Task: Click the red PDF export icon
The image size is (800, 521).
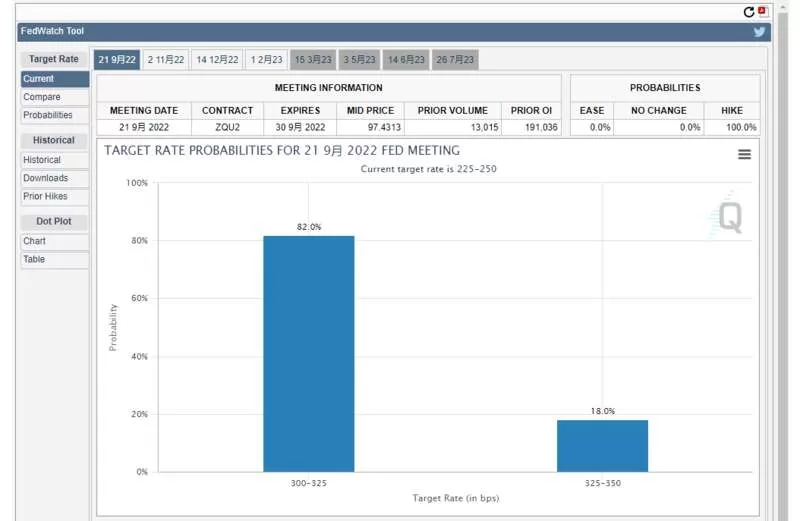Action: pos(763,11)
